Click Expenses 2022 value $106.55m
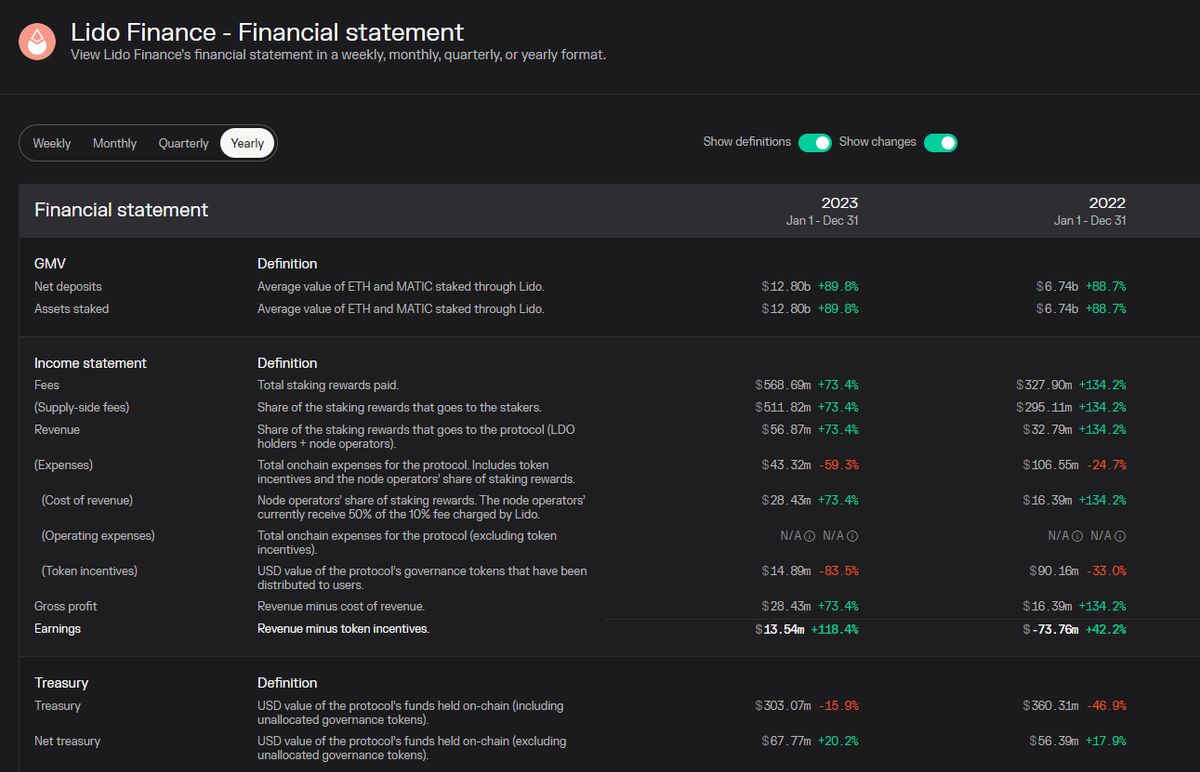Screen dimensions: 1200x772 pos(1051,465)
